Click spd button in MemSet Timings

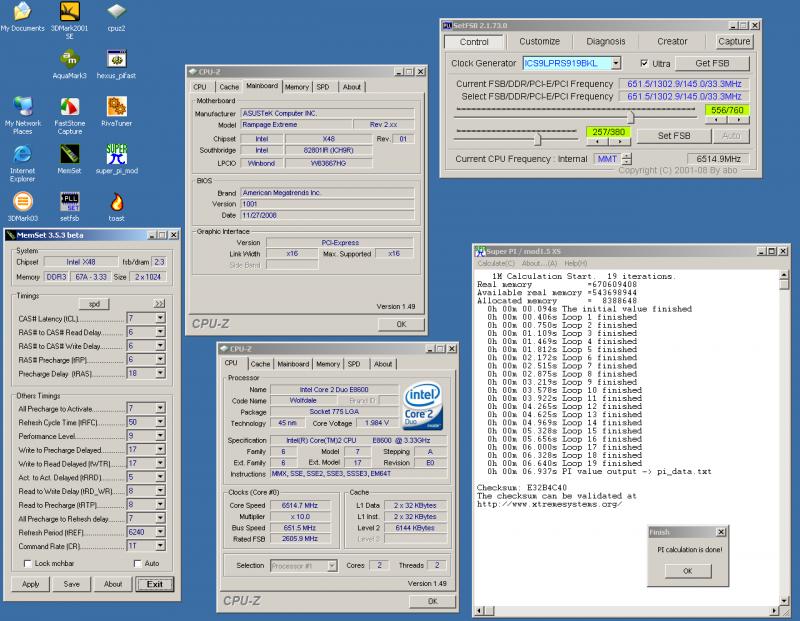point(94,304)
